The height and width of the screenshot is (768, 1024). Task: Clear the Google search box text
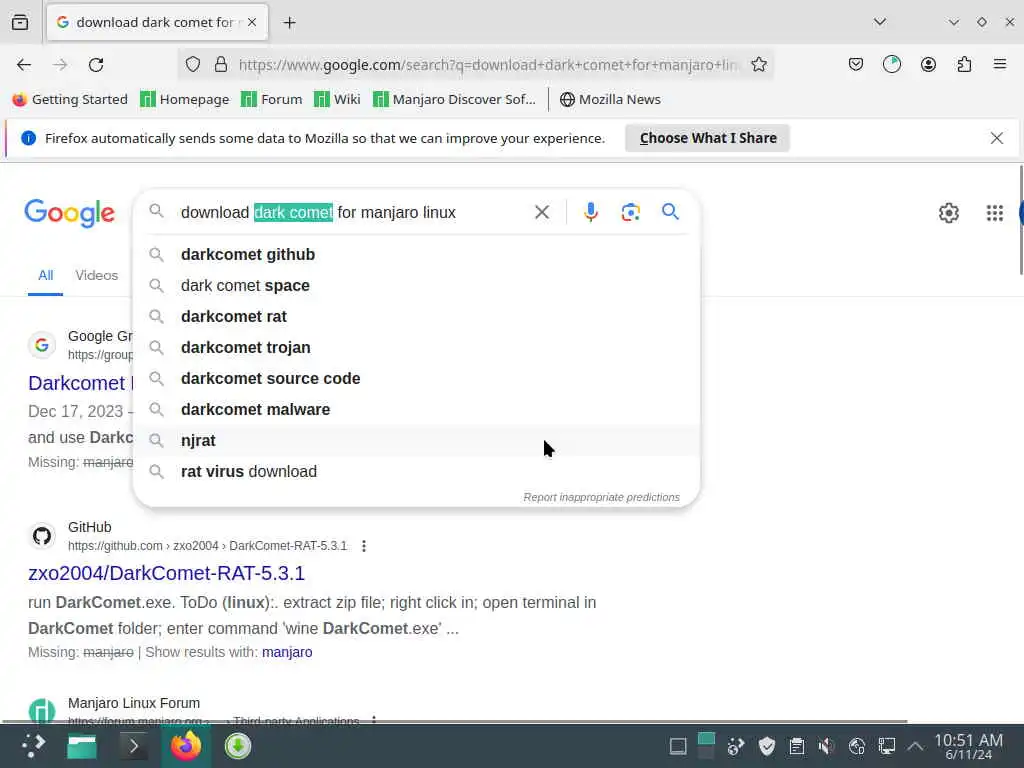pos(541,212)
